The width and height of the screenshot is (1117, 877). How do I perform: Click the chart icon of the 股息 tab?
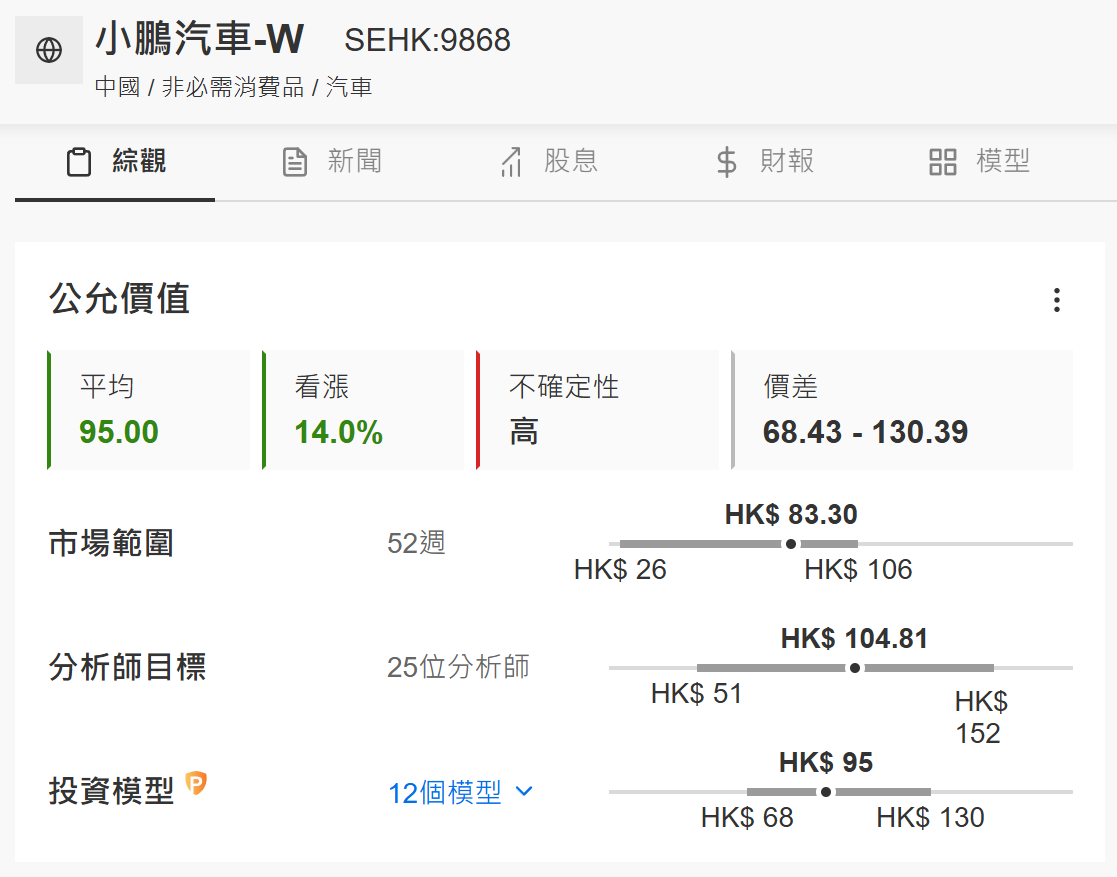tap(511, 162)
